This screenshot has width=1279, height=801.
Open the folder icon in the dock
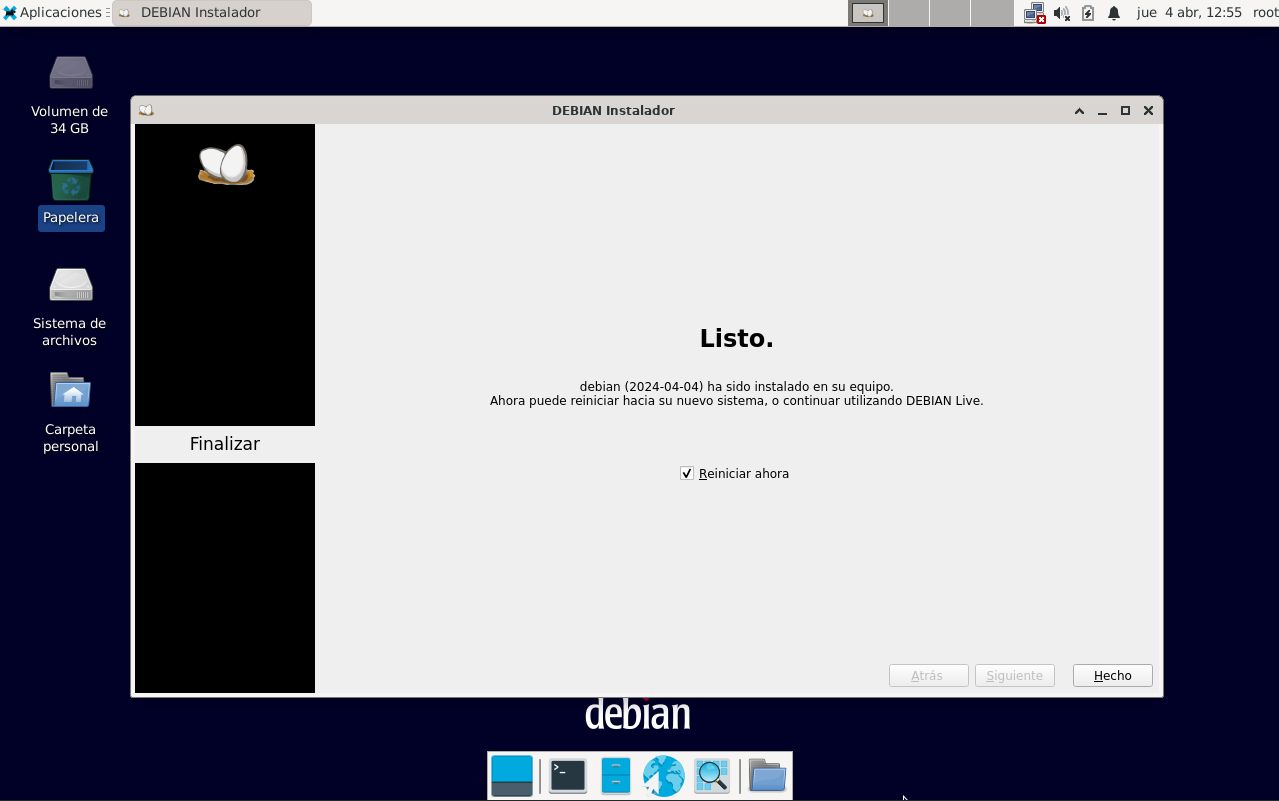coord(767,776)
